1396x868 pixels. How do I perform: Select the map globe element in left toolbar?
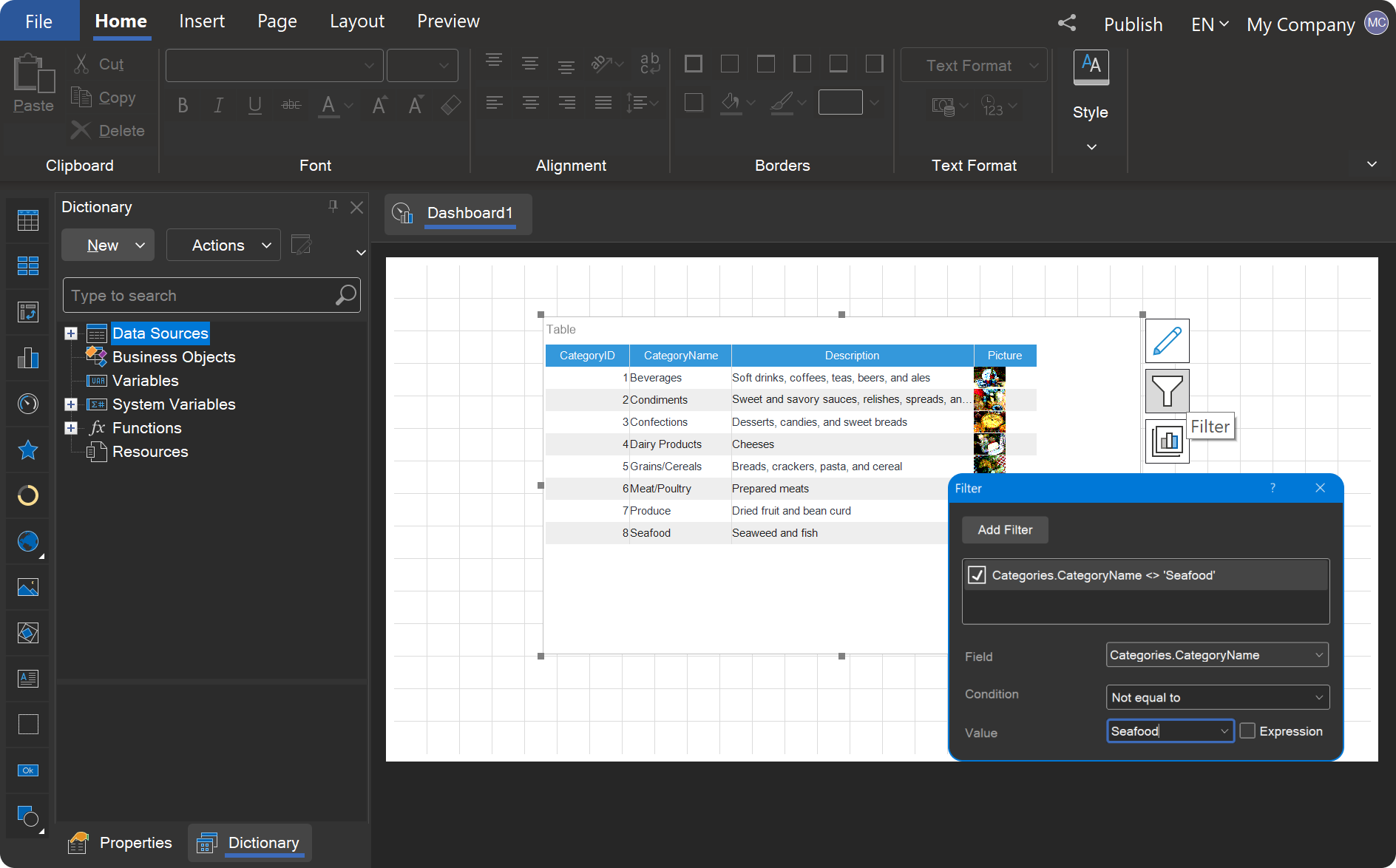28,542
